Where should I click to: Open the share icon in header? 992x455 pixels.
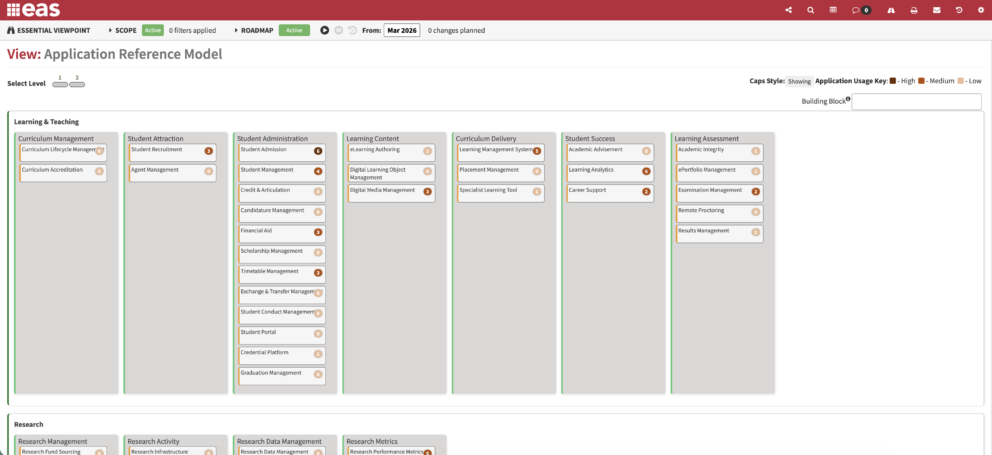click(788, 10)
